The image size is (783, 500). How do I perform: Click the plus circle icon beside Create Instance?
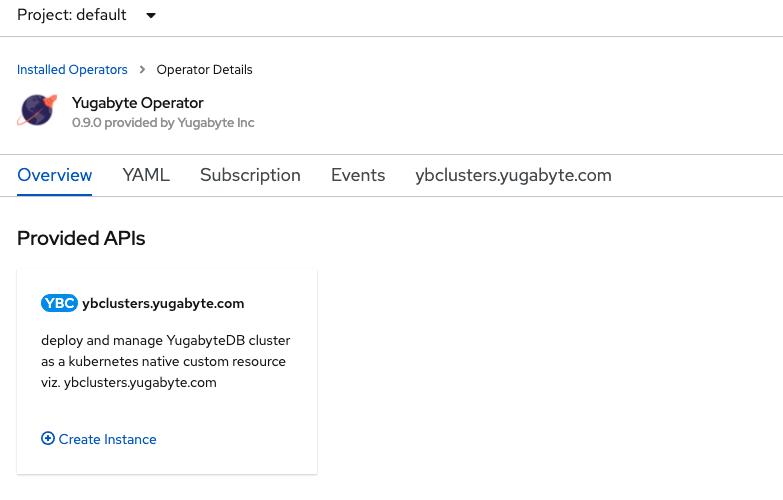click(48, 439)
